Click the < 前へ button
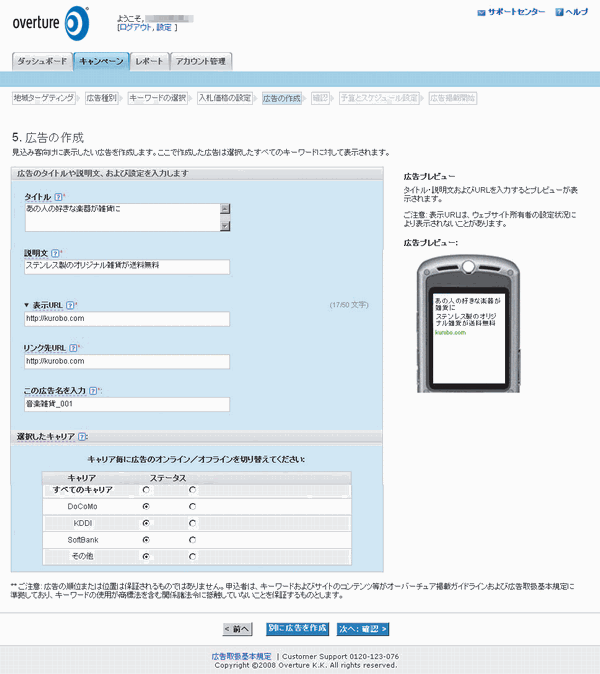The image size is (600, 674). click(237, 629)
